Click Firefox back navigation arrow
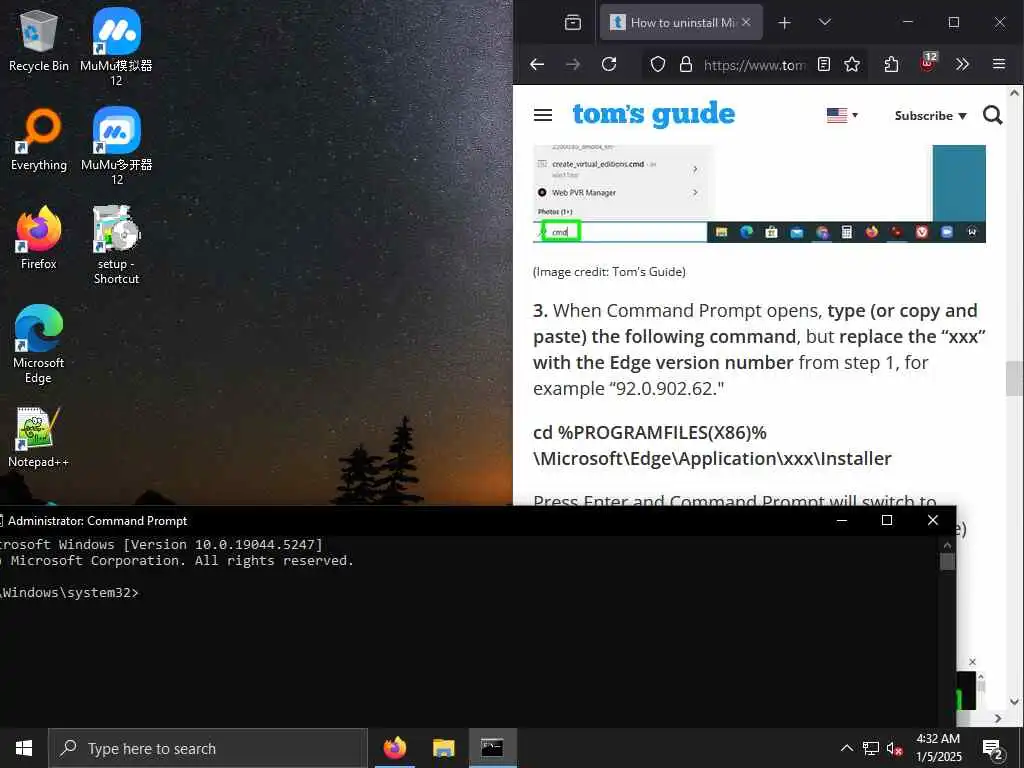 click(537, 64)
